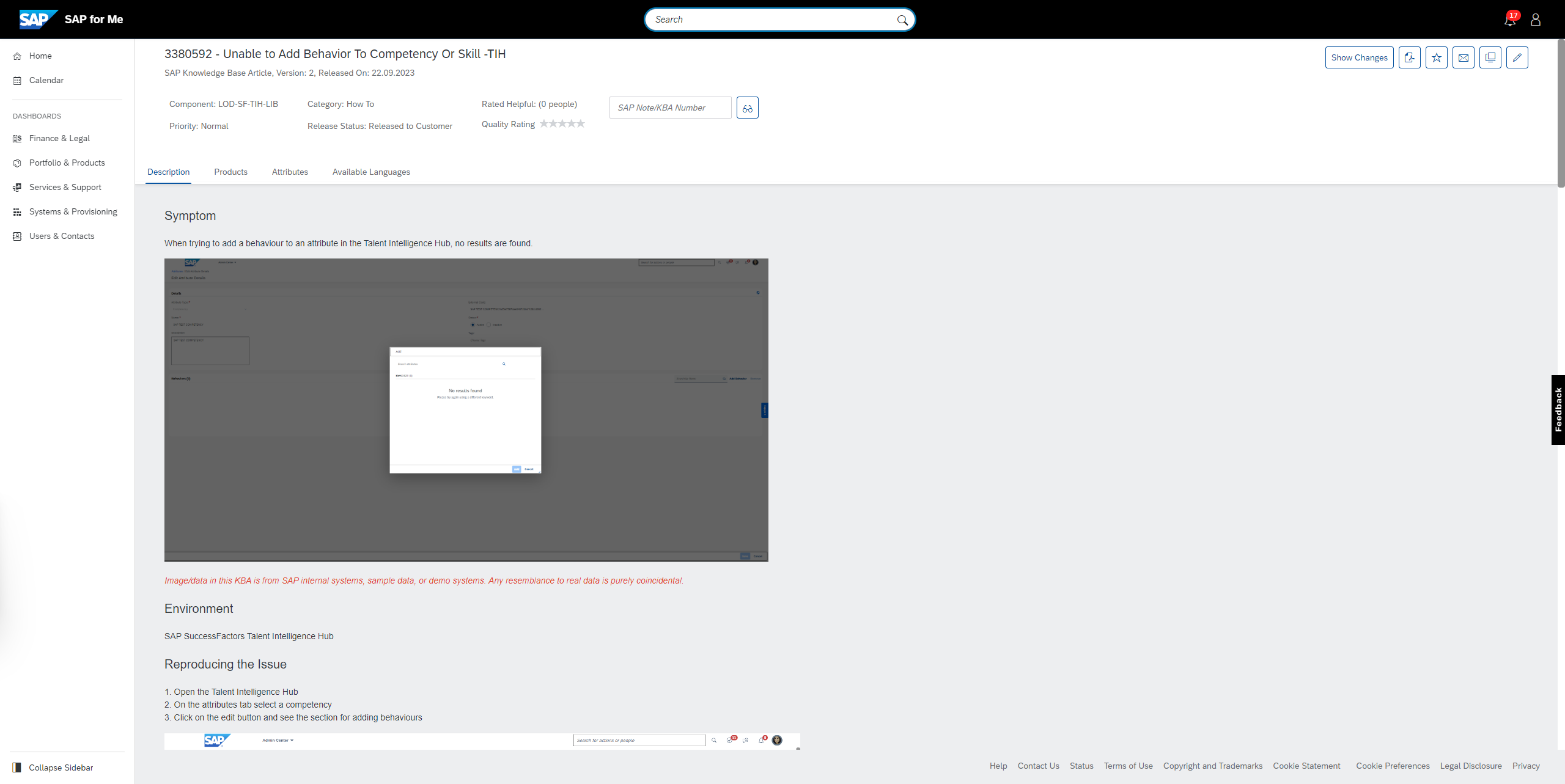The image size is (1565, 784).
Task: Click the article title 3380592
Action: click(335, 54)
